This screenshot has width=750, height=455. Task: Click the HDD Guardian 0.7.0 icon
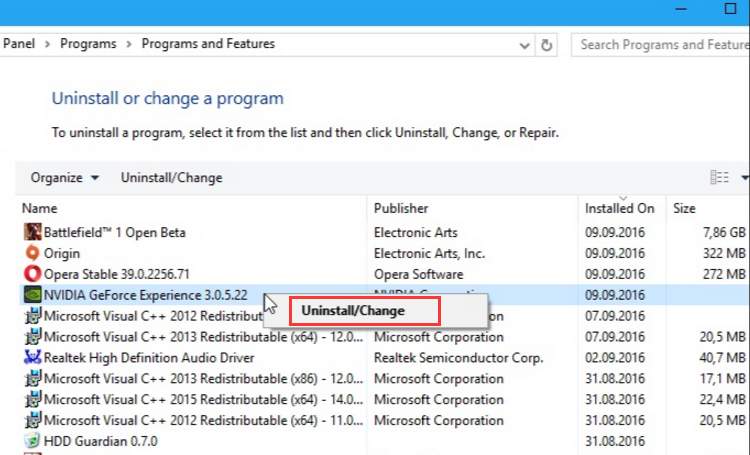tap(33, 441)
